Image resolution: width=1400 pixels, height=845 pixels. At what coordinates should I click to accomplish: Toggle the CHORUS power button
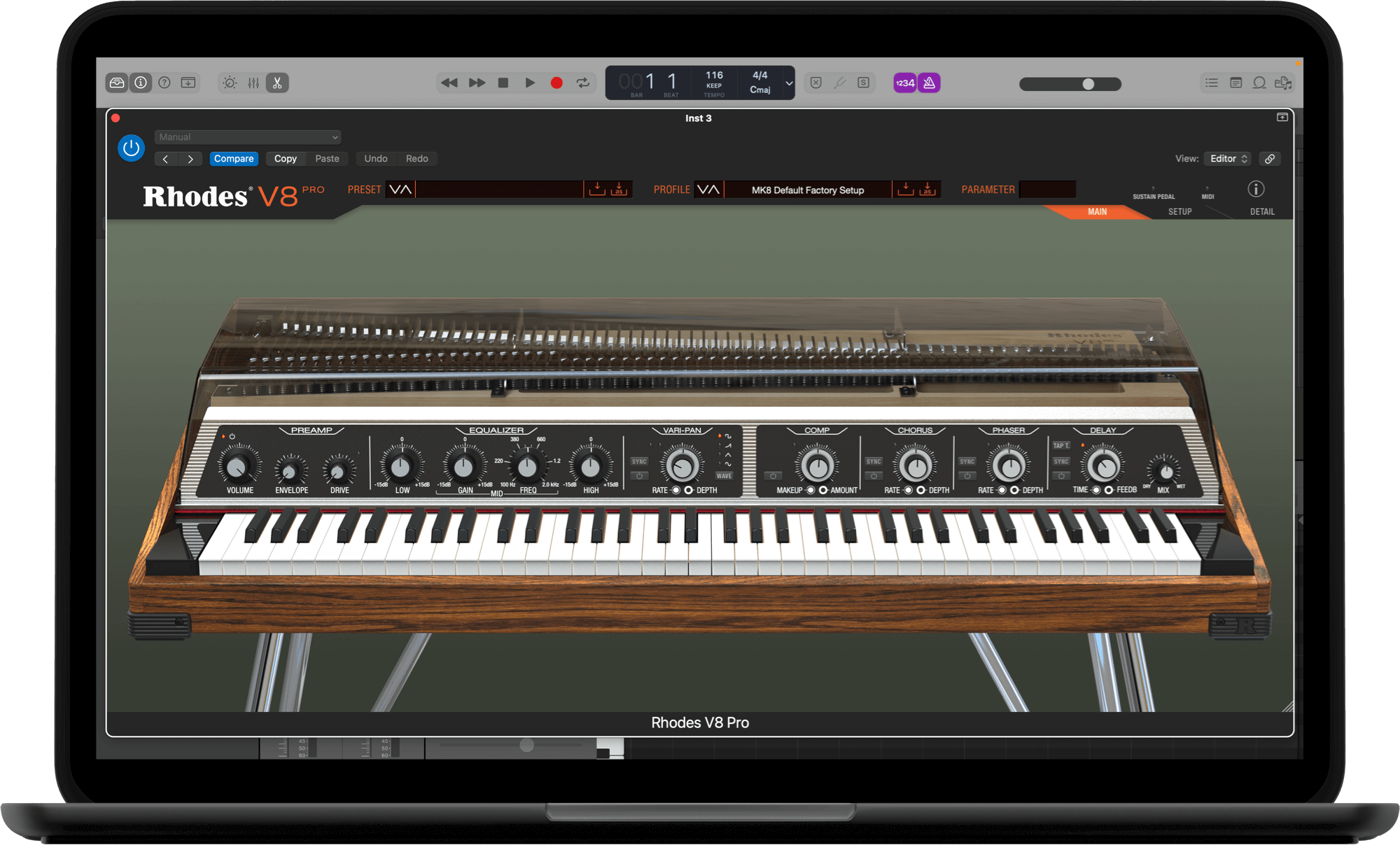pyautogui.click(x=874, y=476)
